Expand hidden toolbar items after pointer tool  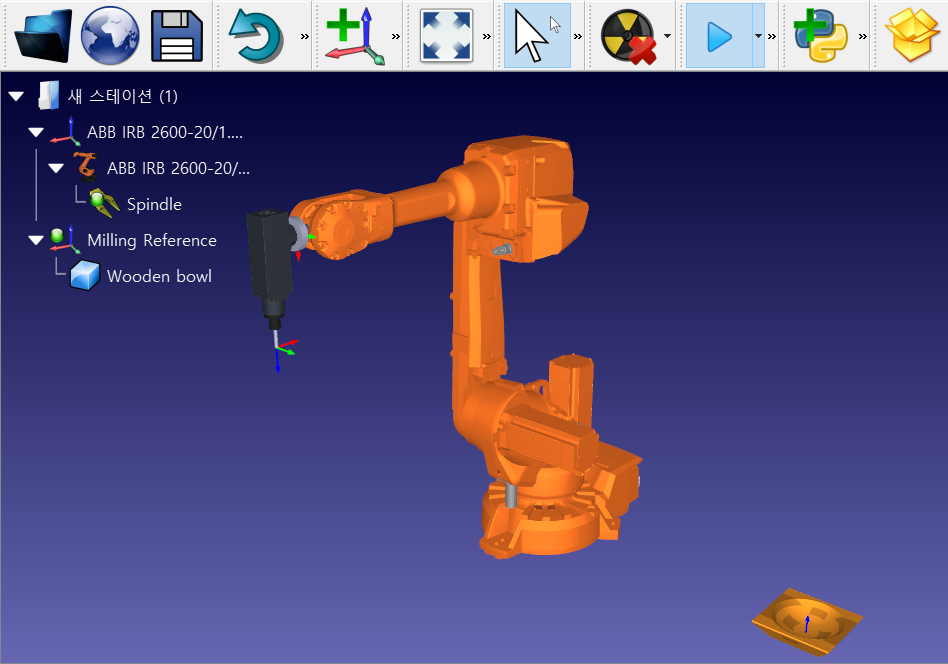(577, 36)
